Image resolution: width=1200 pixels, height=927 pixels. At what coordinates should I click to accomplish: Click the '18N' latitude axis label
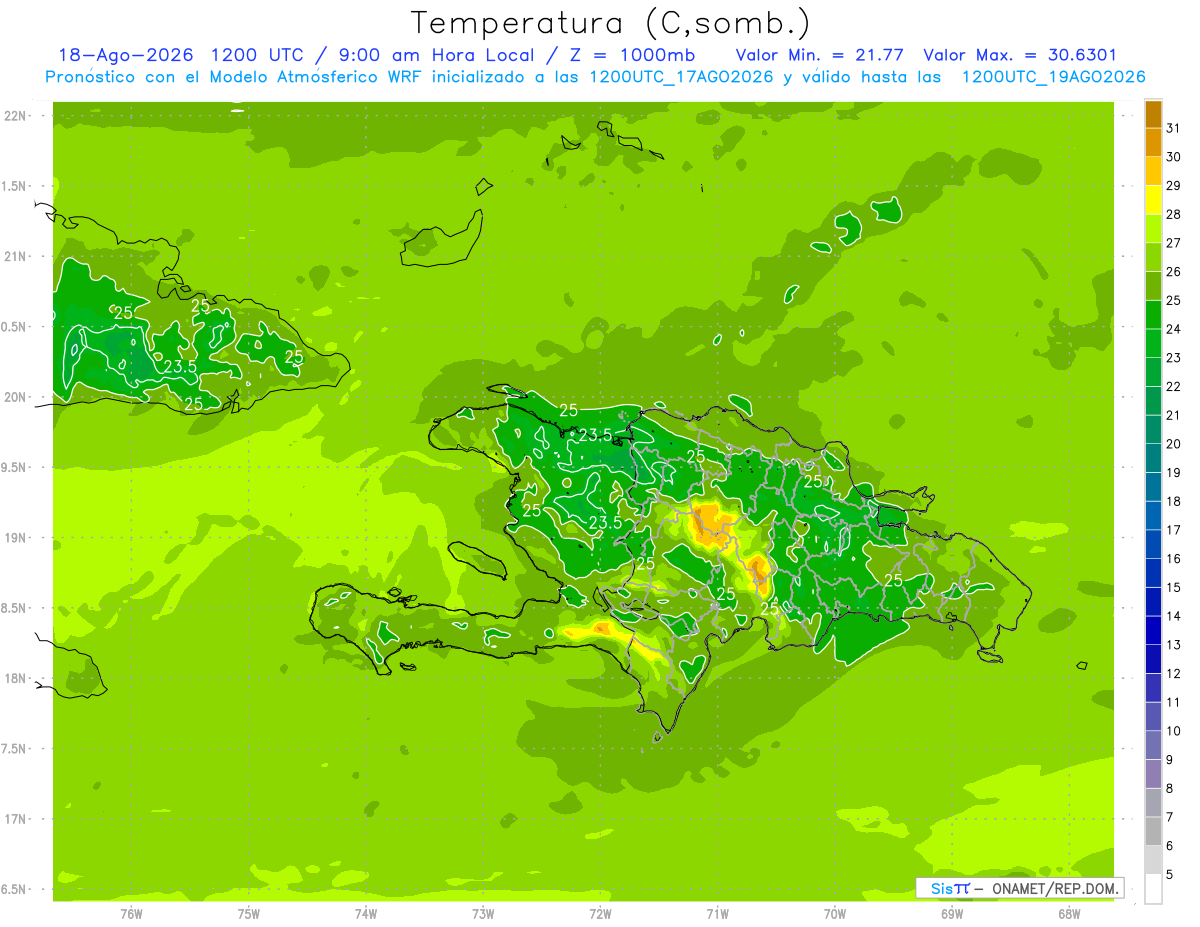[15, 678]
